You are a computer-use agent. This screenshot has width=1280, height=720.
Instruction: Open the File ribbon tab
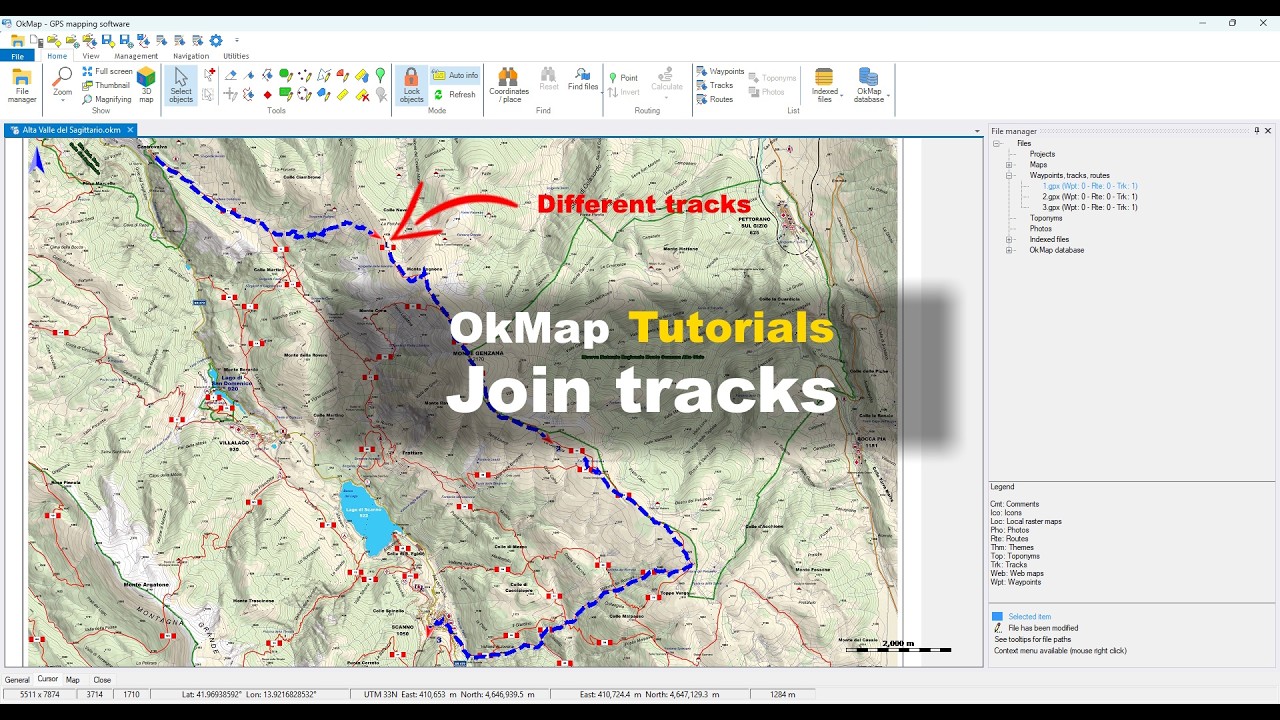(17, 56)
